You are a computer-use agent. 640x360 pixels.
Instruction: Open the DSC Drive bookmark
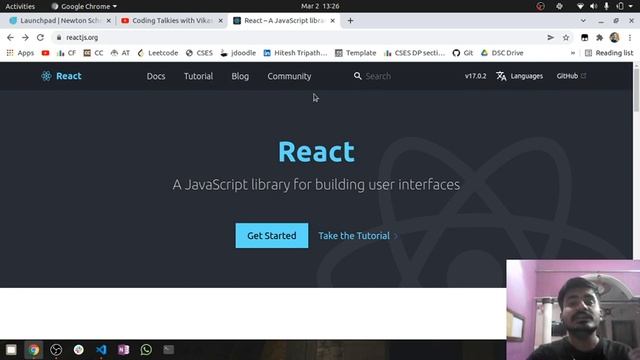coord(502,53)
